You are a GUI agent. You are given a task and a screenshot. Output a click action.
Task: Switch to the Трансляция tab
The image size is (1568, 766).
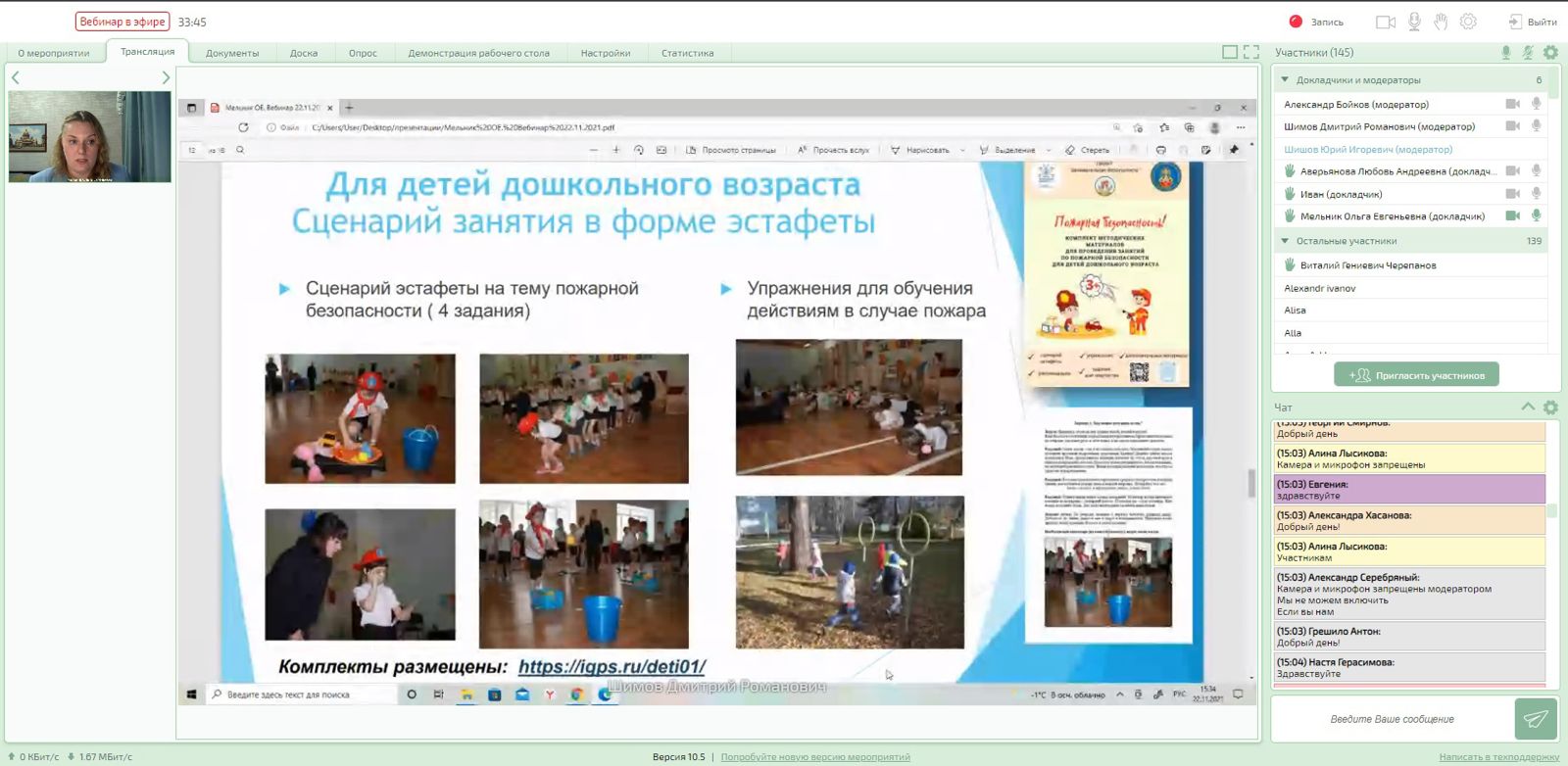coord(147,52)
